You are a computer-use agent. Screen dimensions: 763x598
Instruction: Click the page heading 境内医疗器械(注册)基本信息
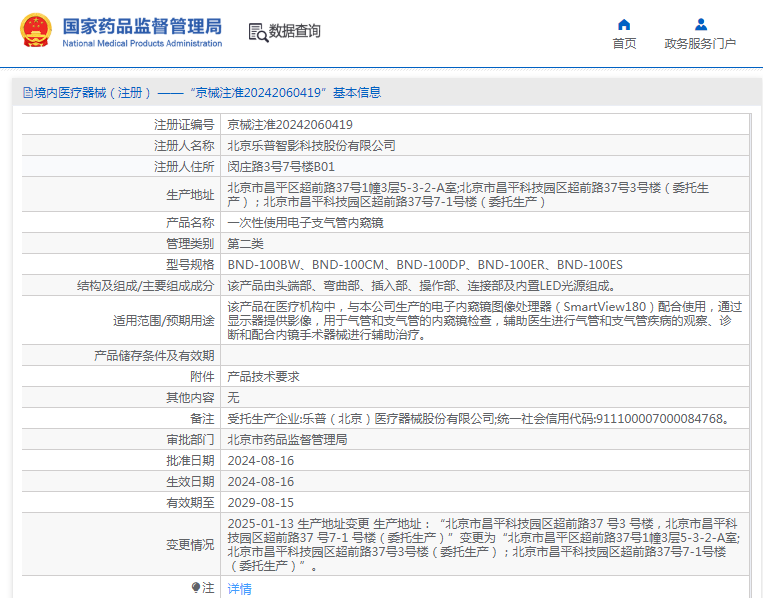click(202, 92)
